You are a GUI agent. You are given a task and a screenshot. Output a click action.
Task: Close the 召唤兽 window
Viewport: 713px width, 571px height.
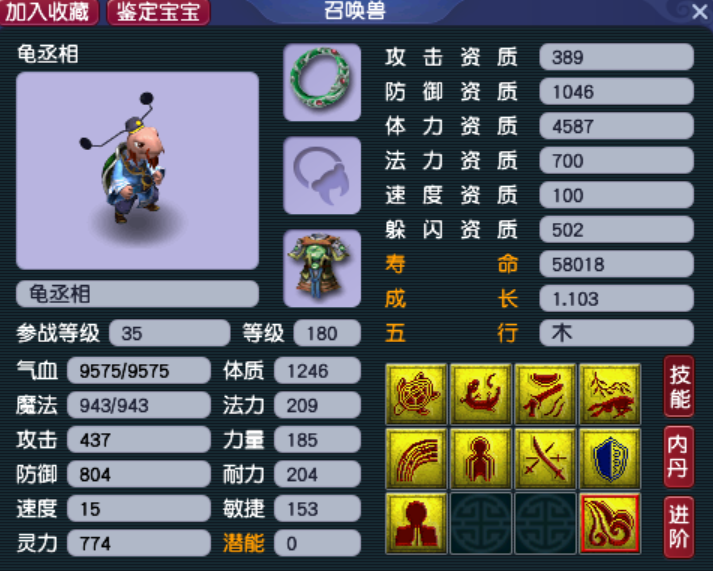[x=699, y=12]
